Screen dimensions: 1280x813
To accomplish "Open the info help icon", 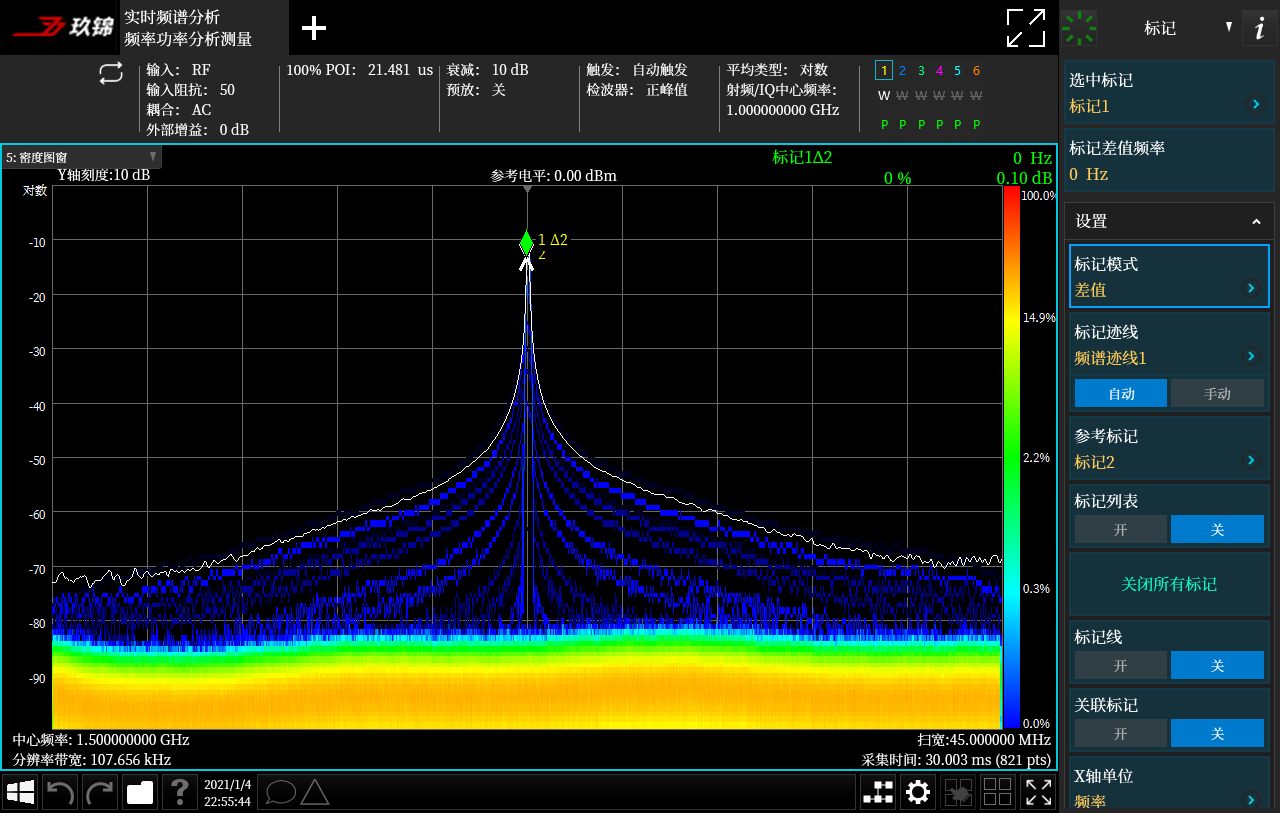I will 1259,28.
